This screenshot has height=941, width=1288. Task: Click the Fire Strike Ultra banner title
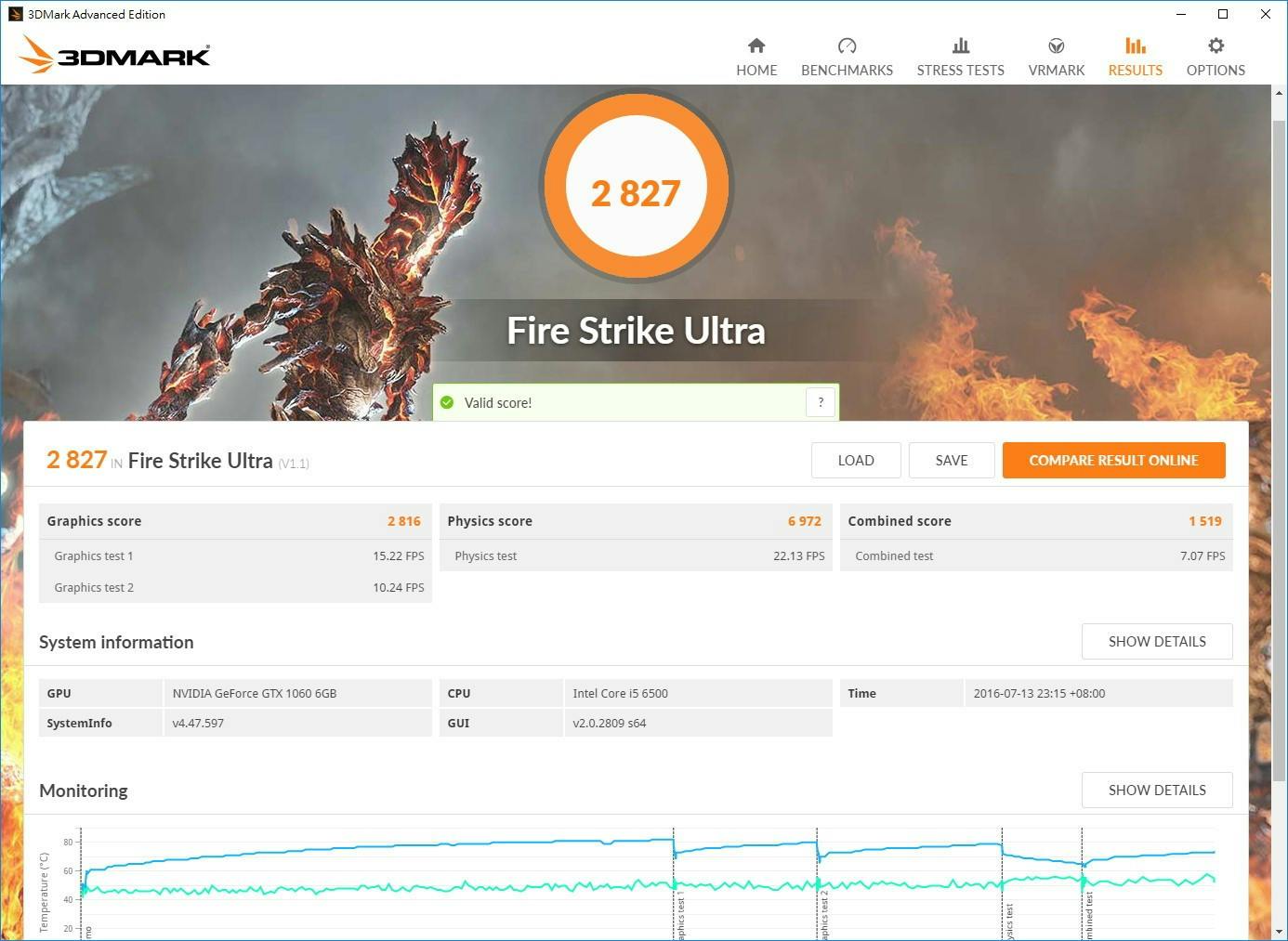pos(636,331)
